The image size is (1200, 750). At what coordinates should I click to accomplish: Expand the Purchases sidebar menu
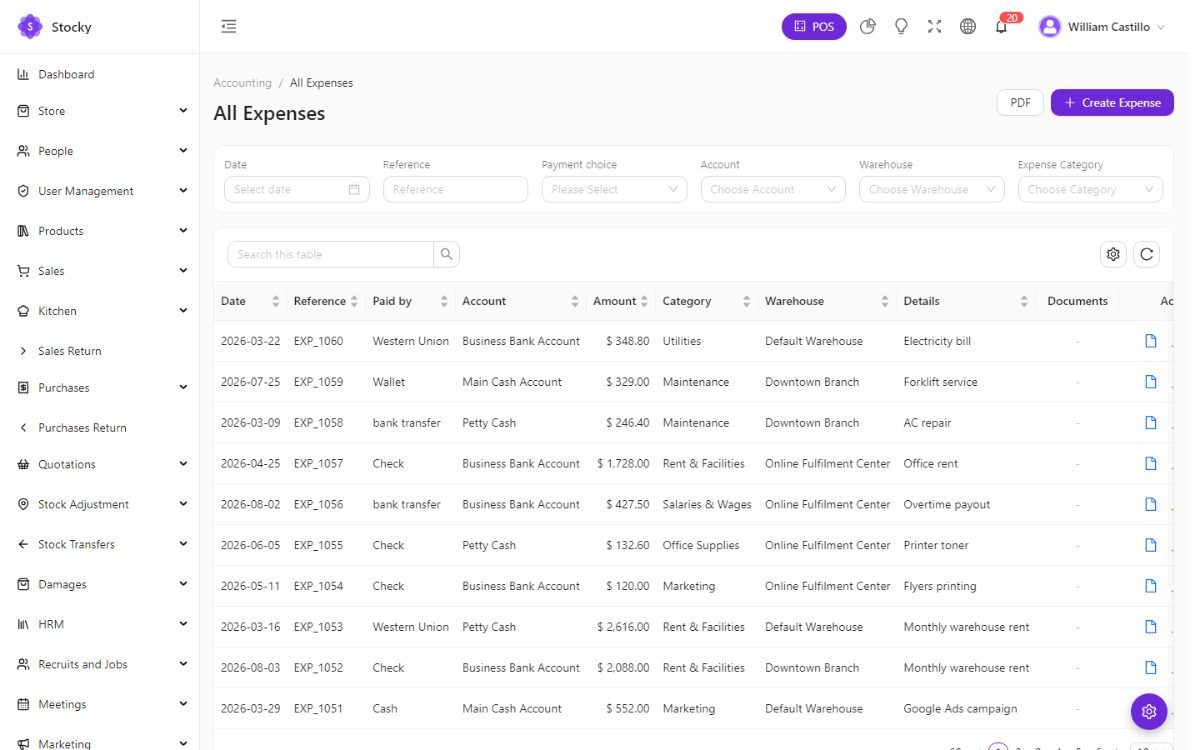click(100, 388)
